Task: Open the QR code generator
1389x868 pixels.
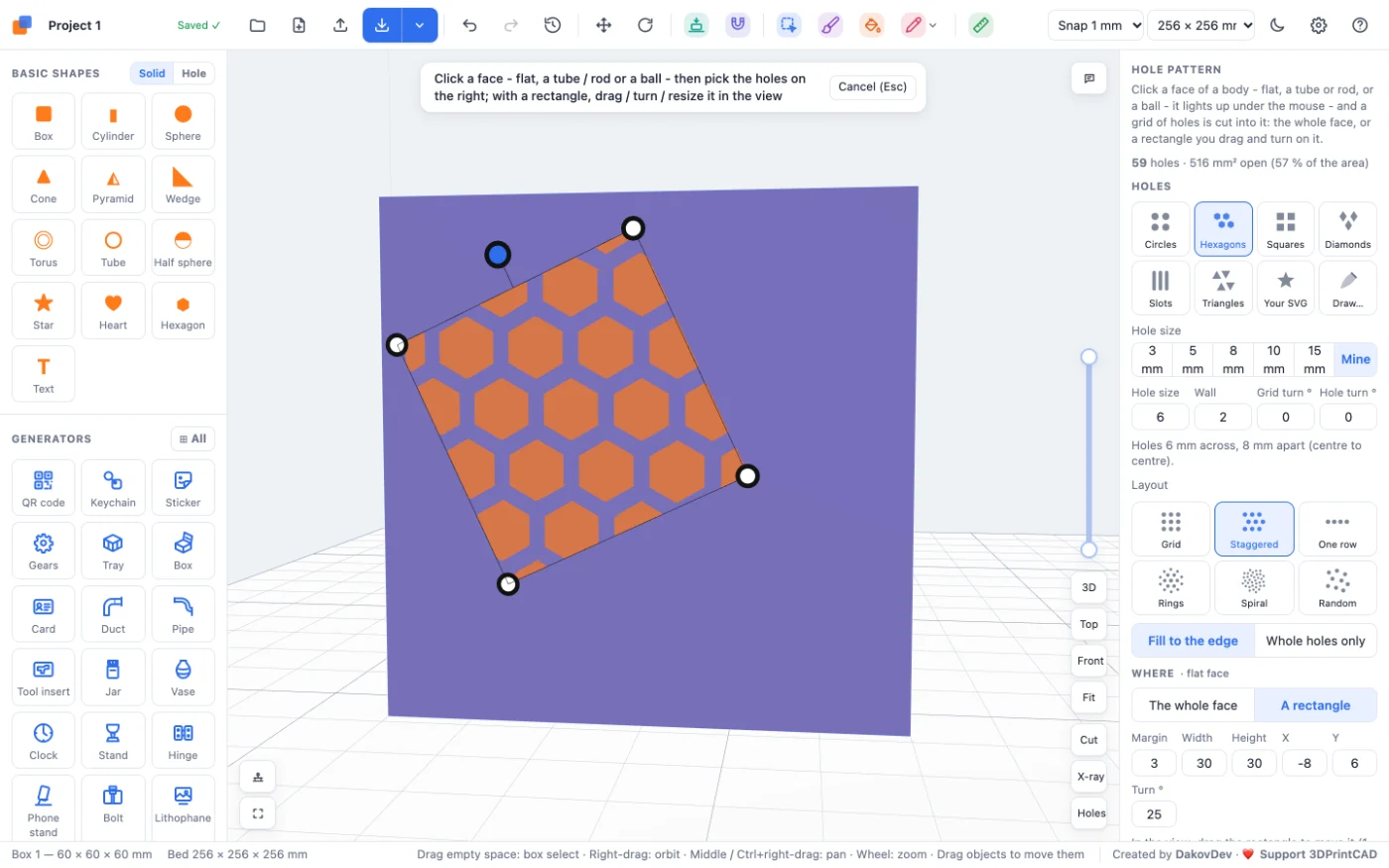Action: click(44, 488)
